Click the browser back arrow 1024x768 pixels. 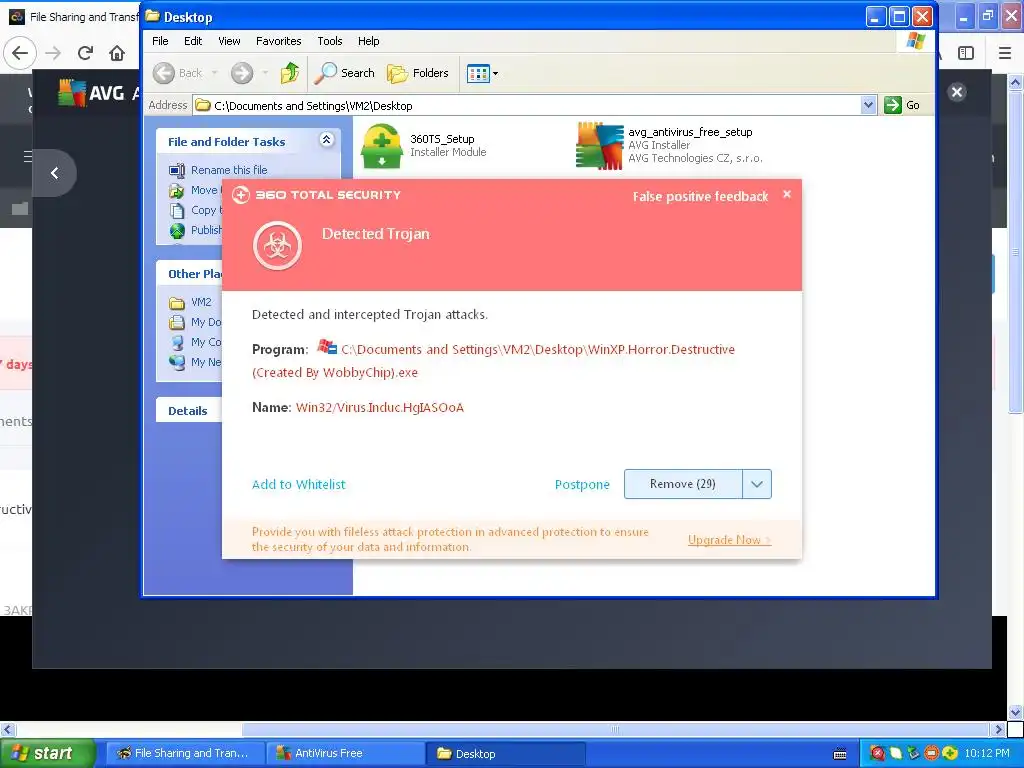(x=20, y=53)
